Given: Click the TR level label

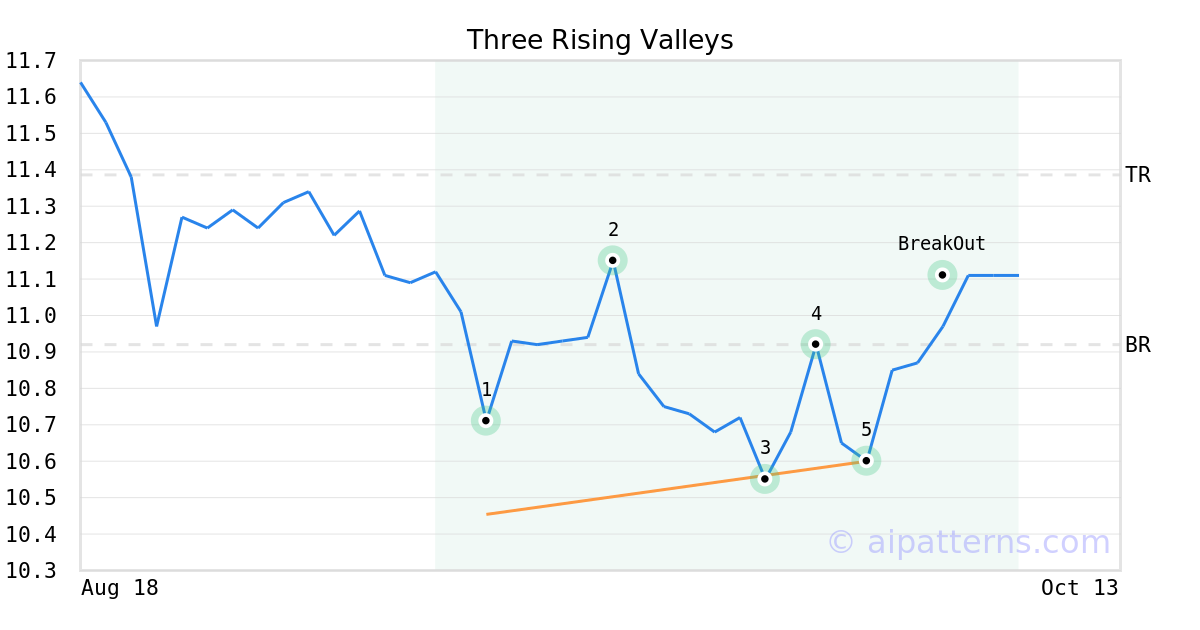Looking at the screenshot, I should tap(1138, 175).
